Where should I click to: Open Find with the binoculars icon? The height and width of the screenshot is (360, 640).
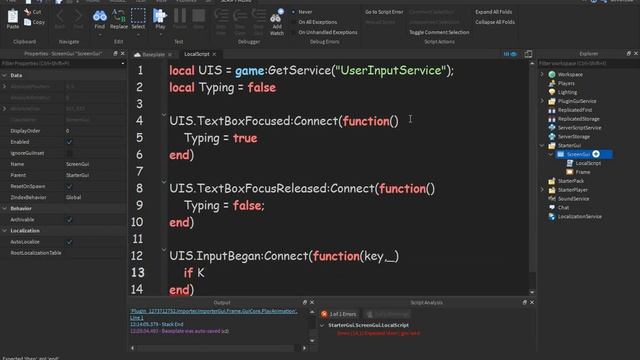(100, 16)
